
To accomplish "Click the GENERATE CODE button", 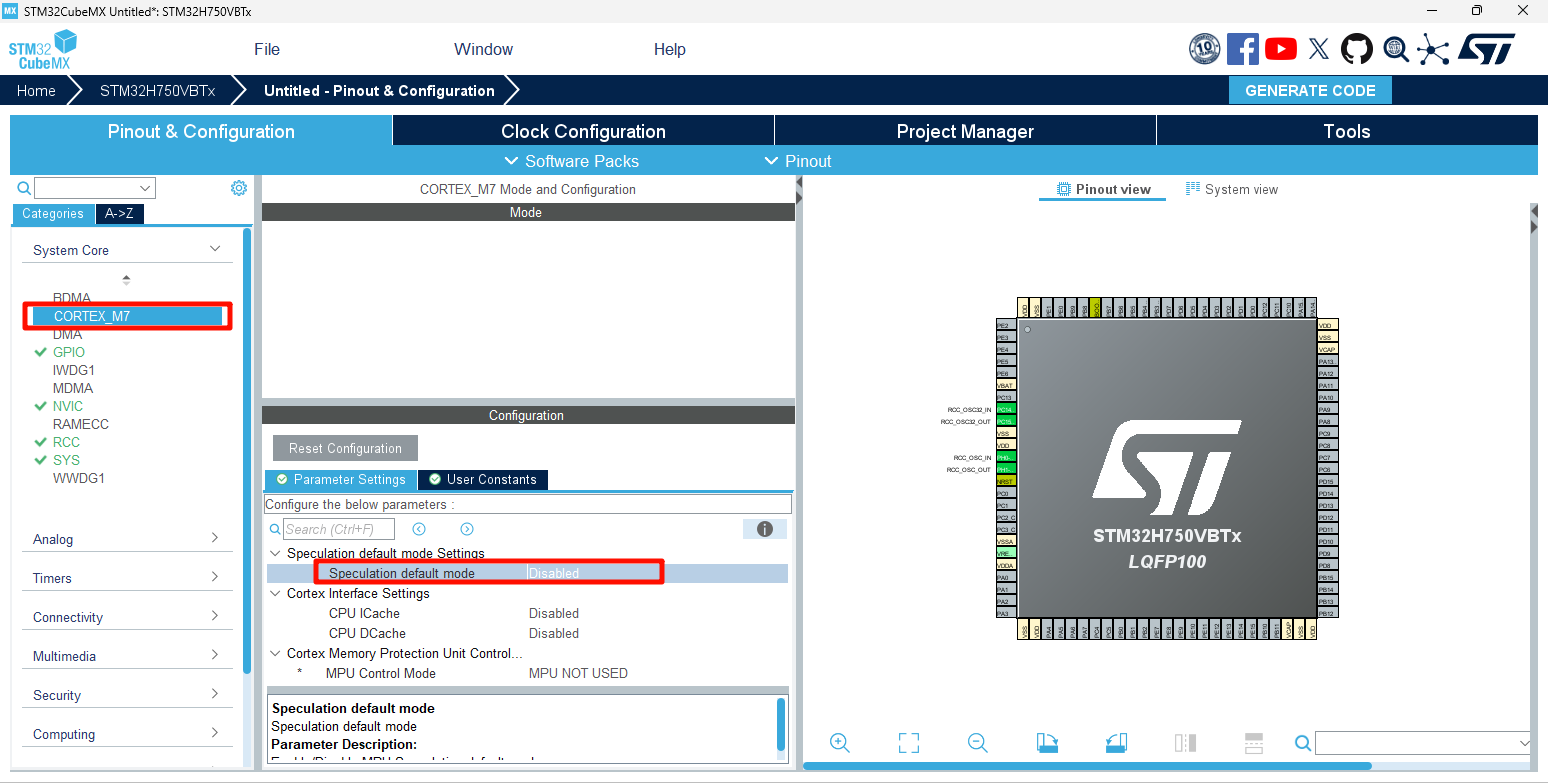I will click(1310, 90).
